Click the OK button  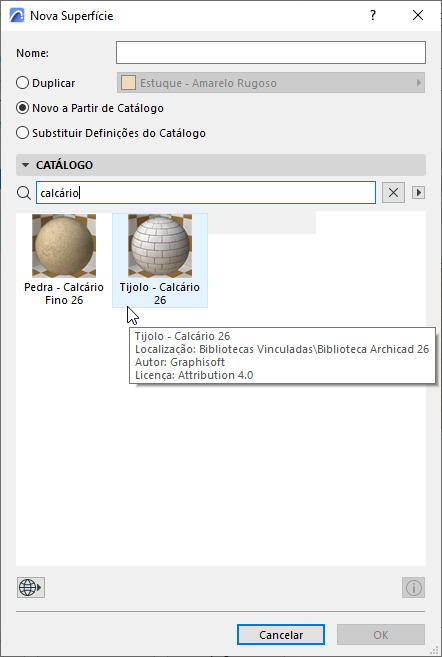(381, 635)
